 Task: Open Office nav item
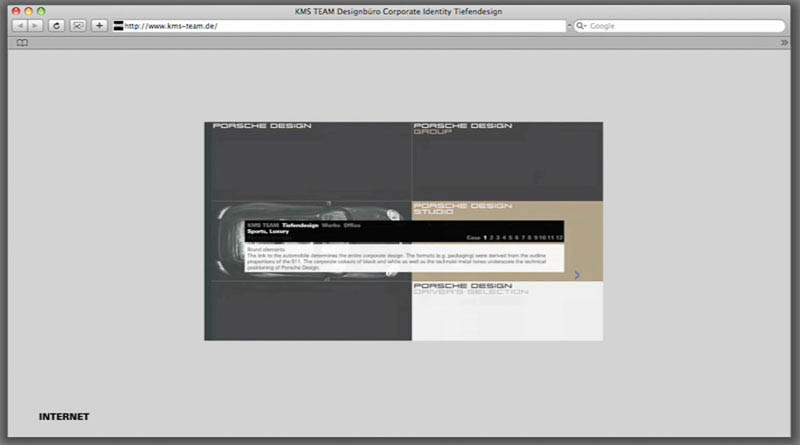[x=352, y=225]
